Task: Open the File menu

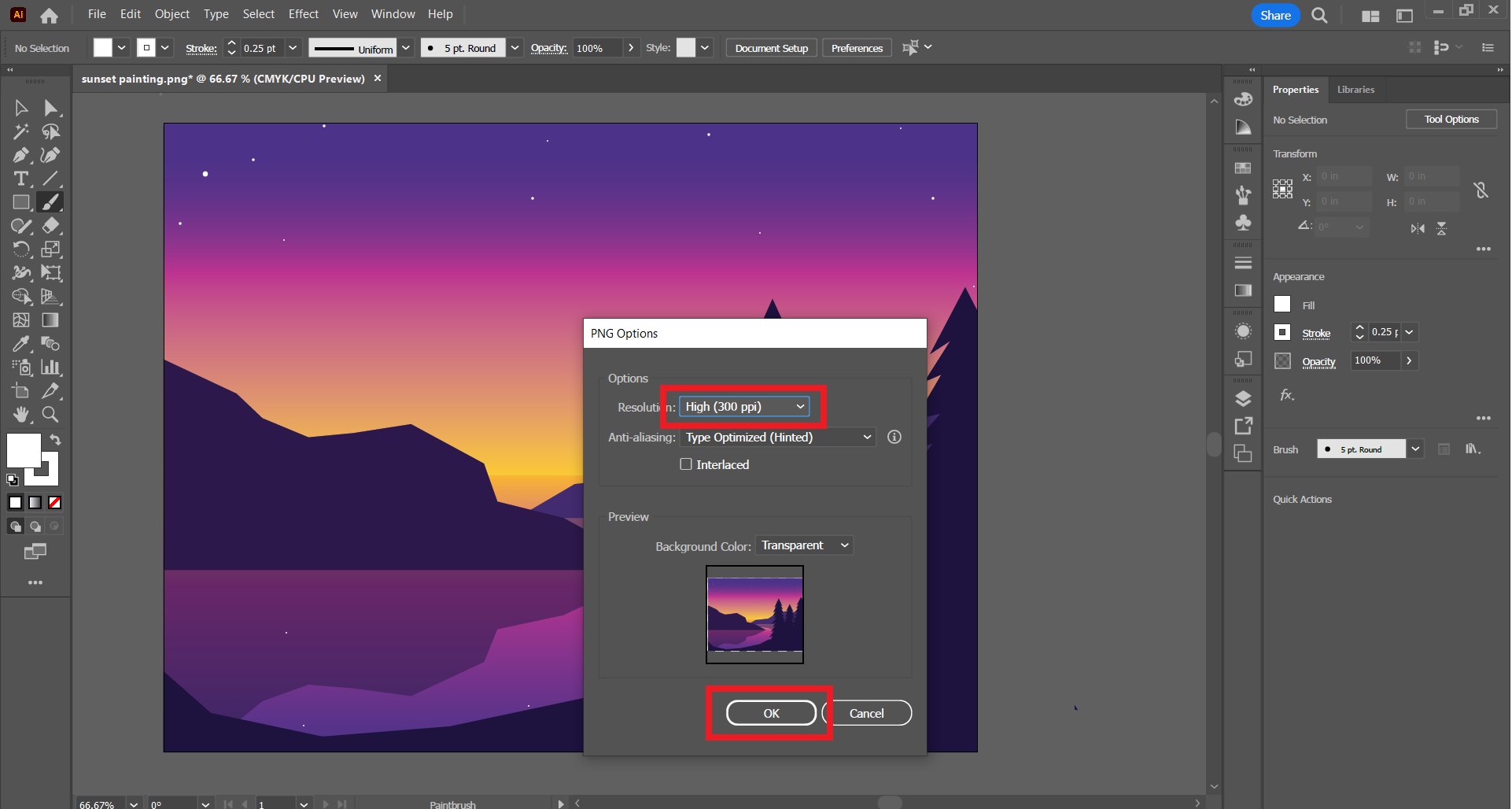Action: point(97,14)
